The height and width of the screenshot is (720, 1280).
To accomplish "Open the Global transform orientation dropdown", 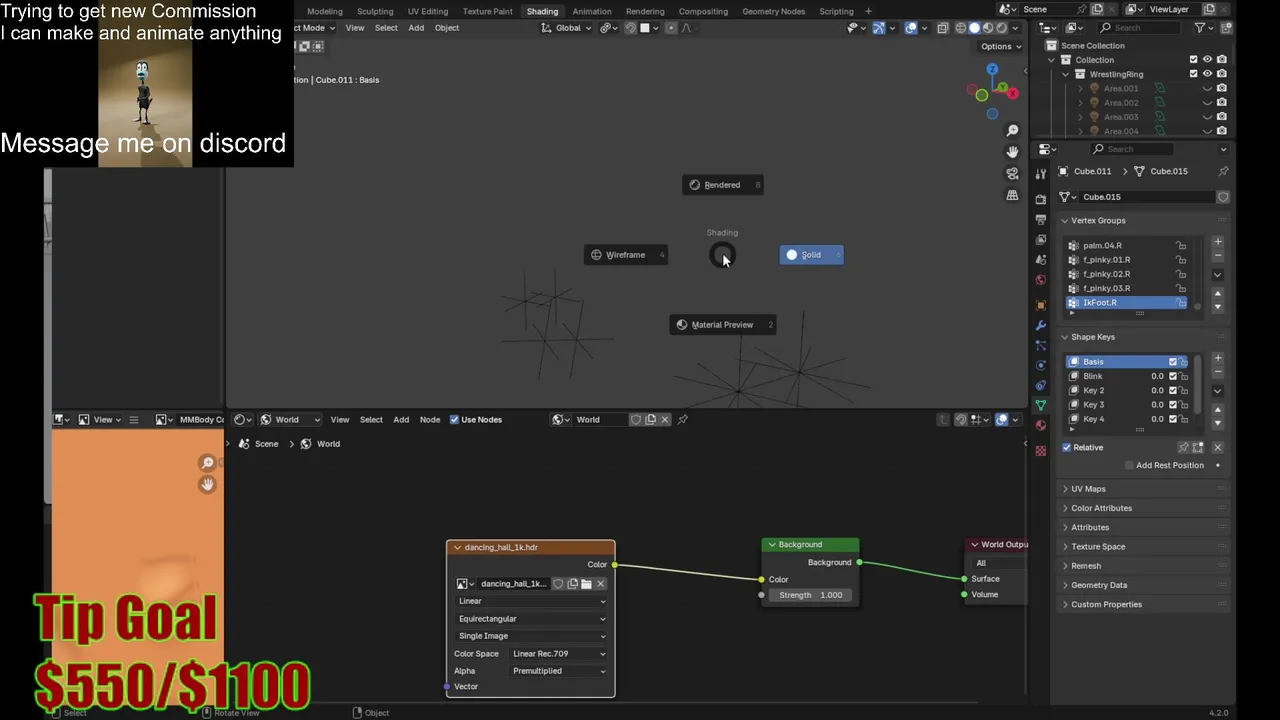I will [x=569, y=28].
